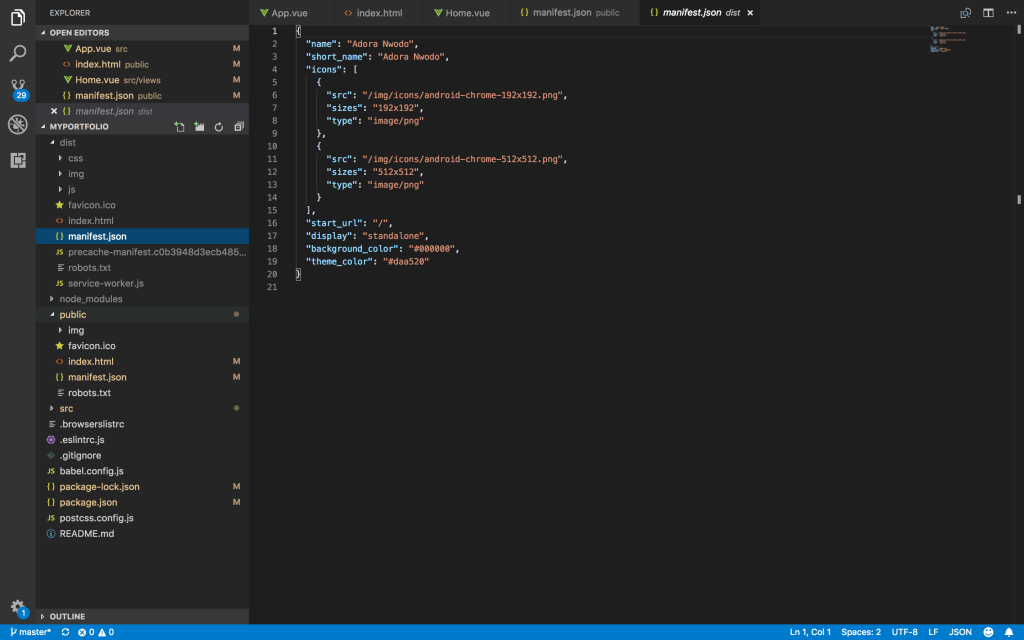Click the Manage gear icon
This screenshot has width=1024, height=640.
(x=17, y=607)
